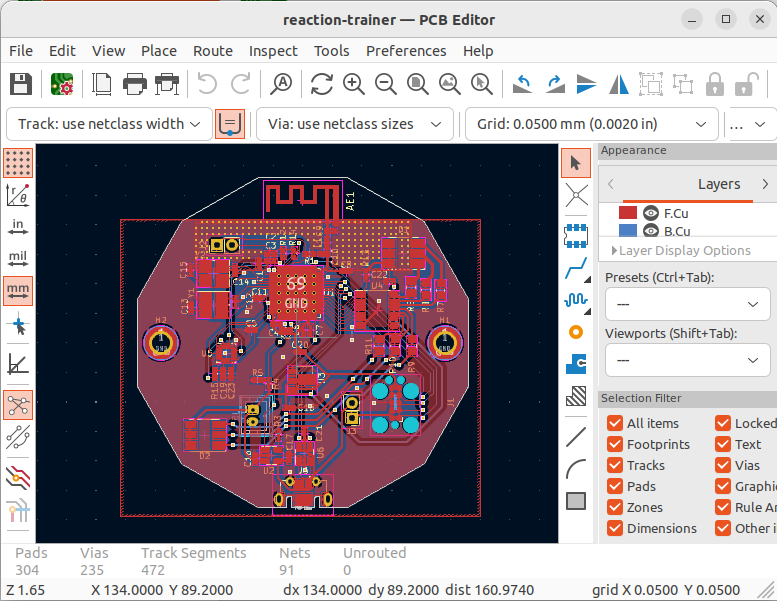Uncheck Footprints in Selection Filter
777x601 pixels.
[615, 444]
